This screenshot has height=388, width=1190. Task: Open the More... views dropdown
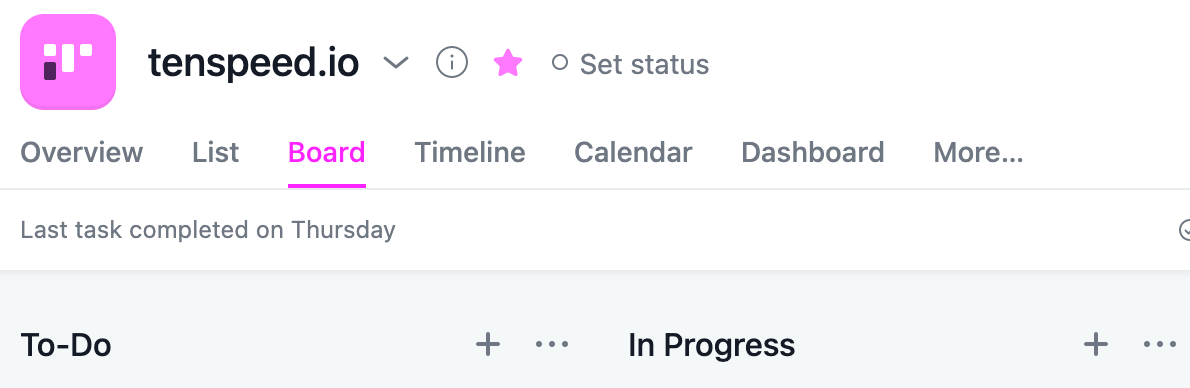click(x=978, y=153)
